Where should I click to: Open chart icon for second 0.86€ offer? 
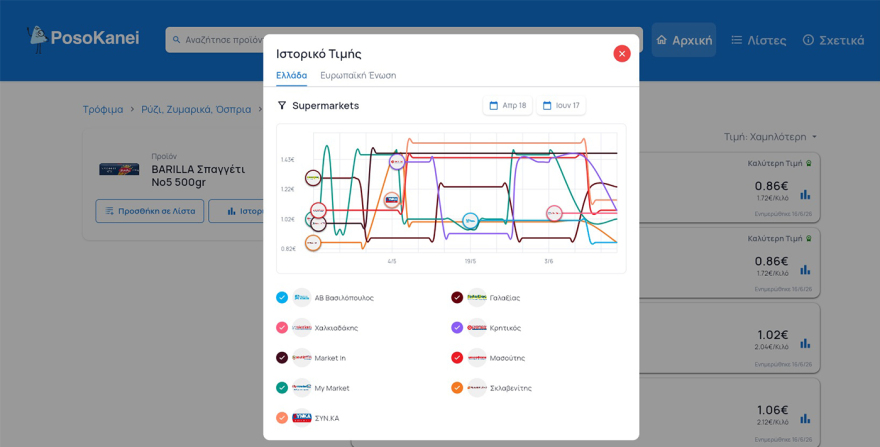pos(805,270)
